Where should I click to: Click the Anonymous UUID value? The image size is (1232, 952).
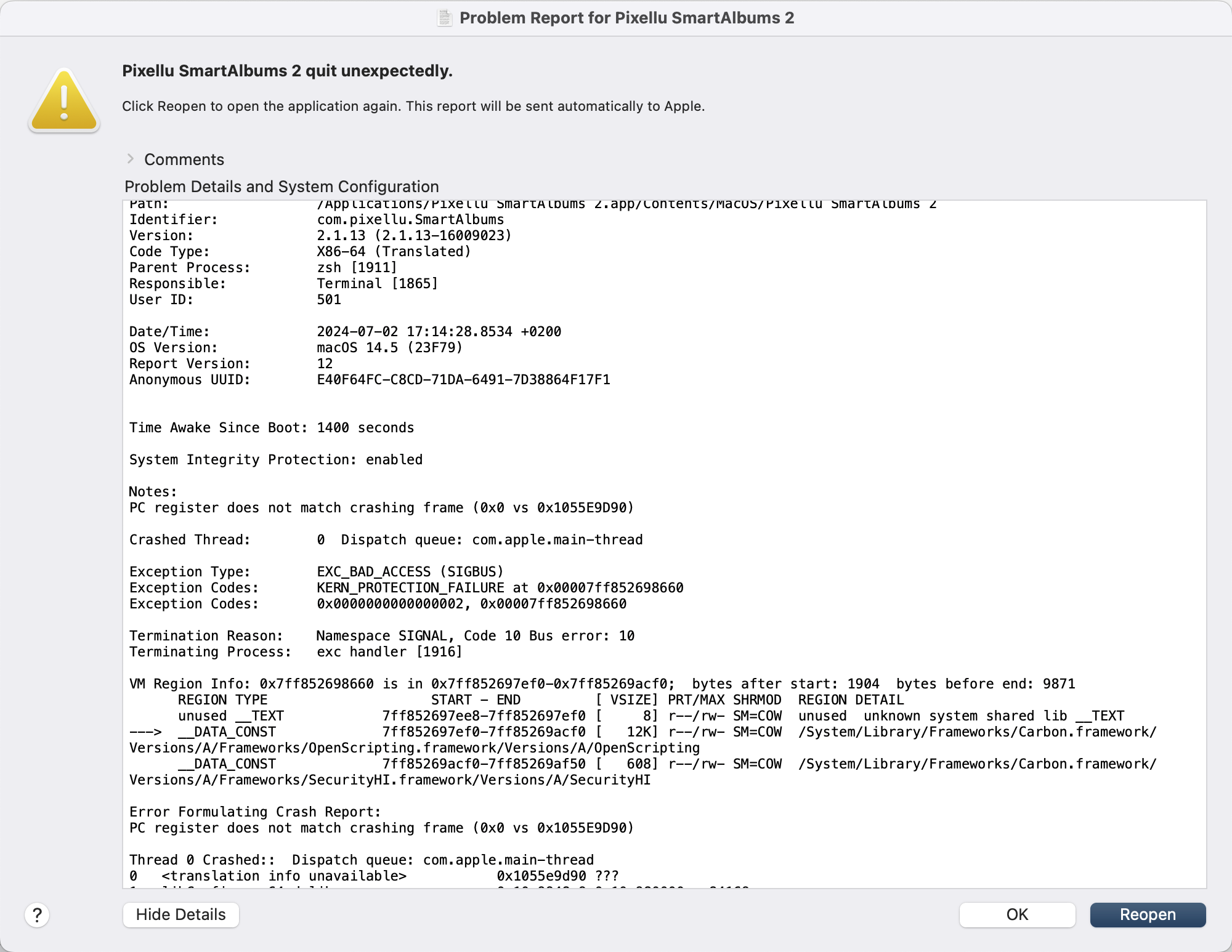[x=463, y=380]
